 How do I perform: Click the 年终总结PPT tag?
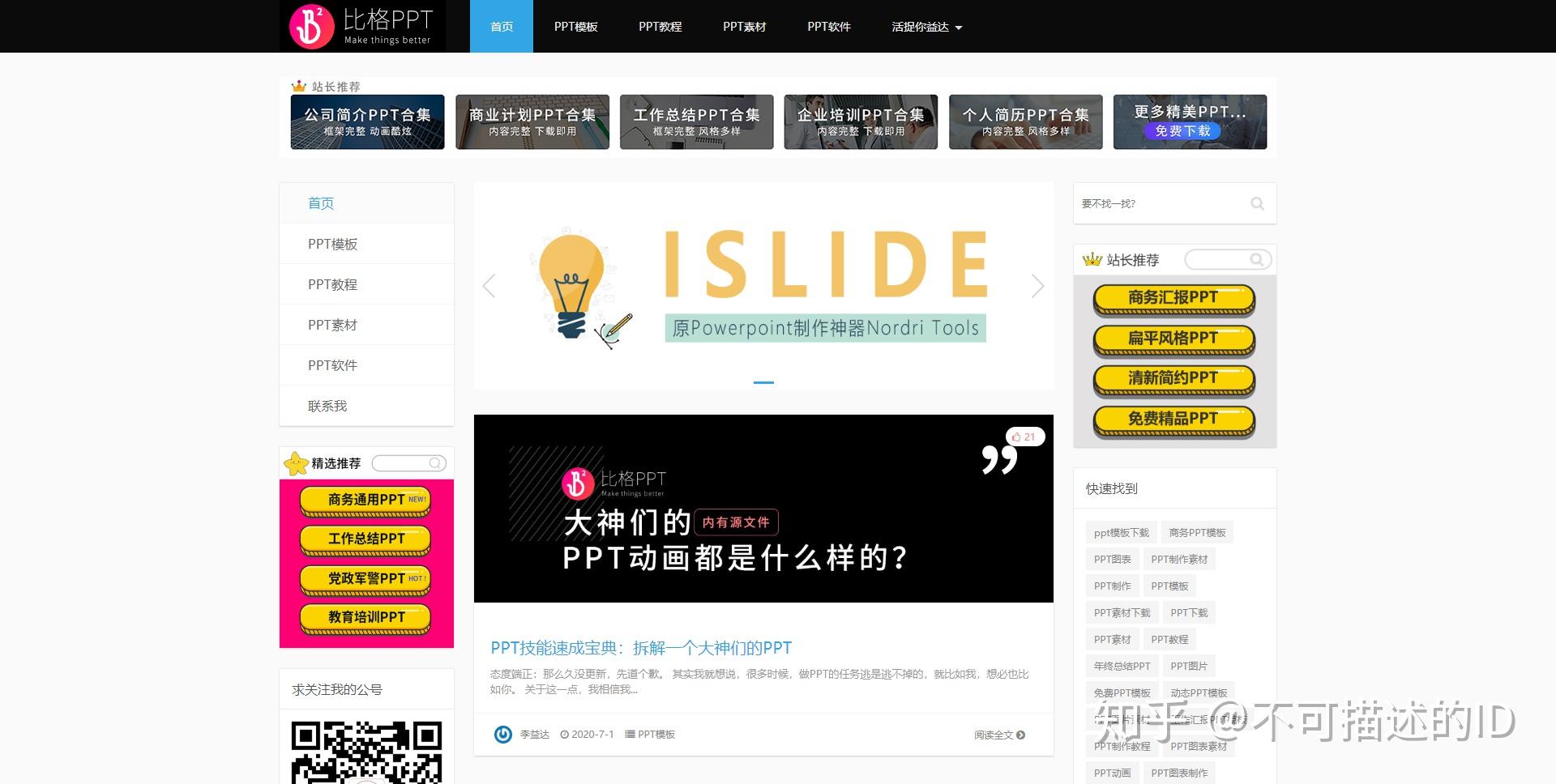coord(1122,666)
